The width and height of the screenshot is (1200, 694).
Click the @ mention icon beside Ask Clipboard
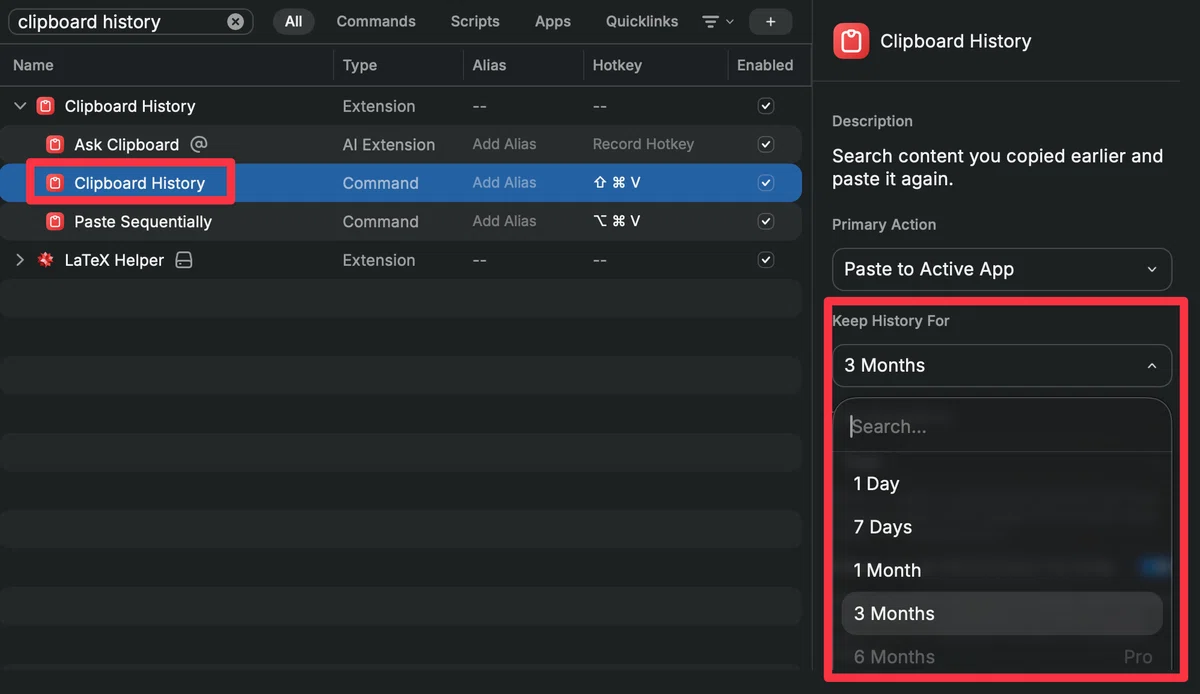click(199, 144)
